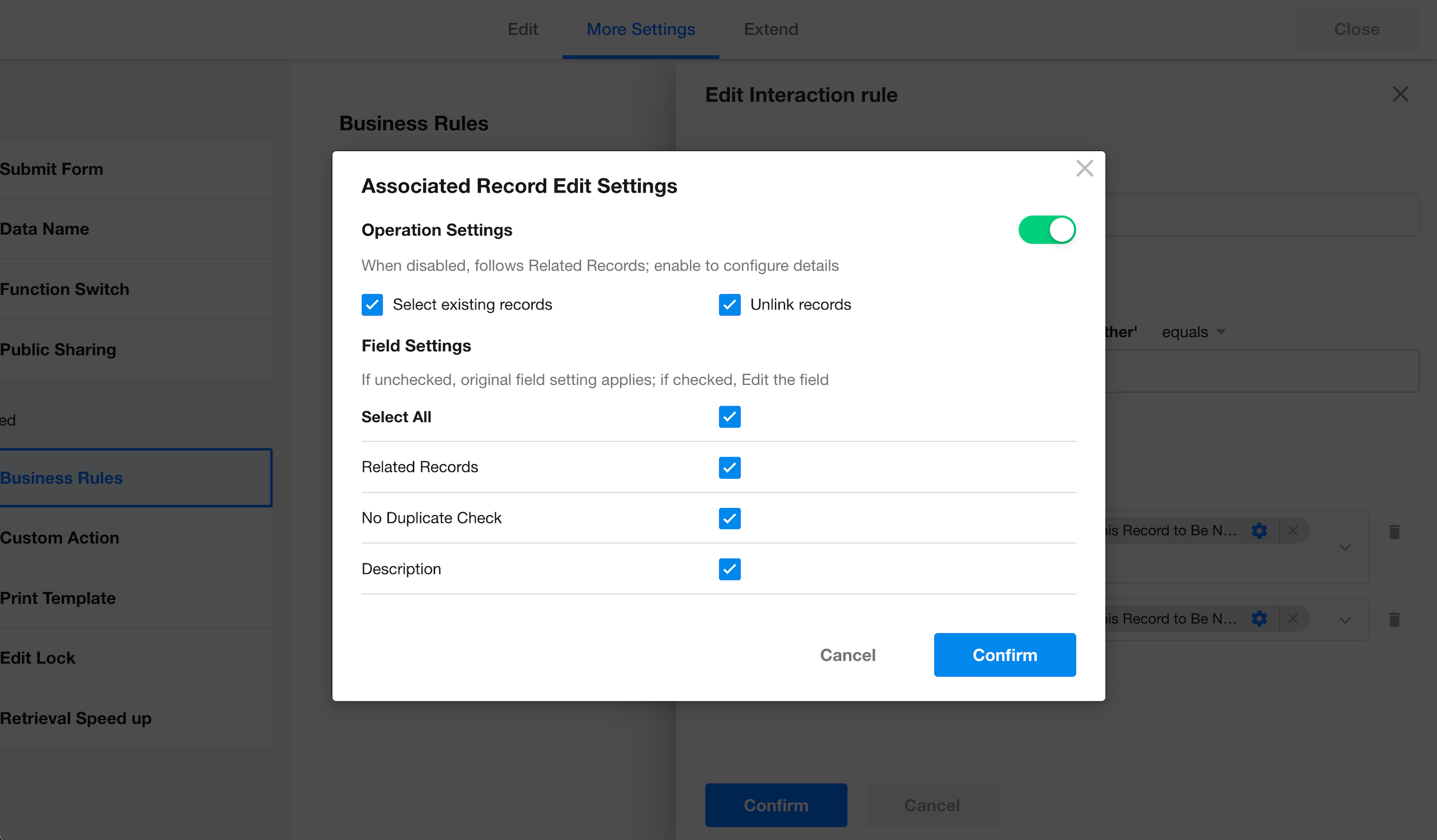Select Business Rules in the sidebar

[x=136, y=478]
